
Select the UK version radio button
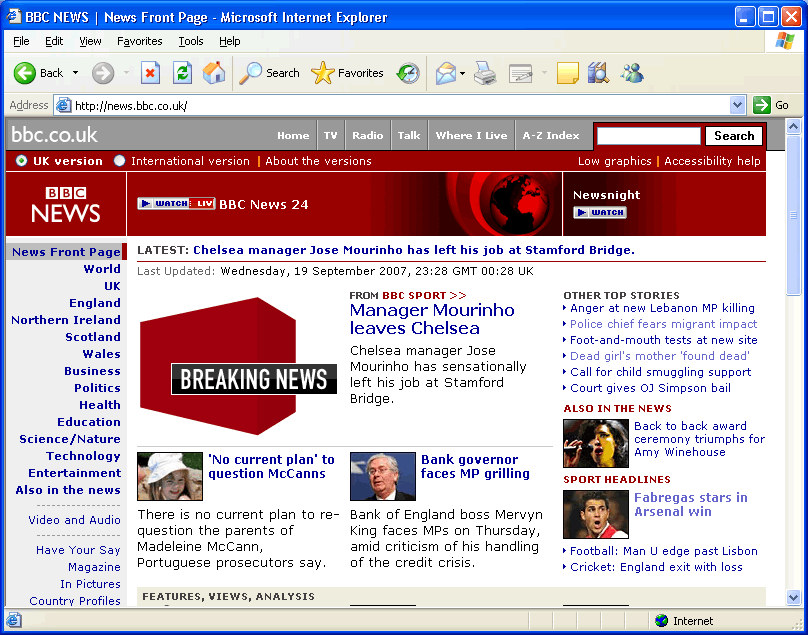click(x=21, y=161)
